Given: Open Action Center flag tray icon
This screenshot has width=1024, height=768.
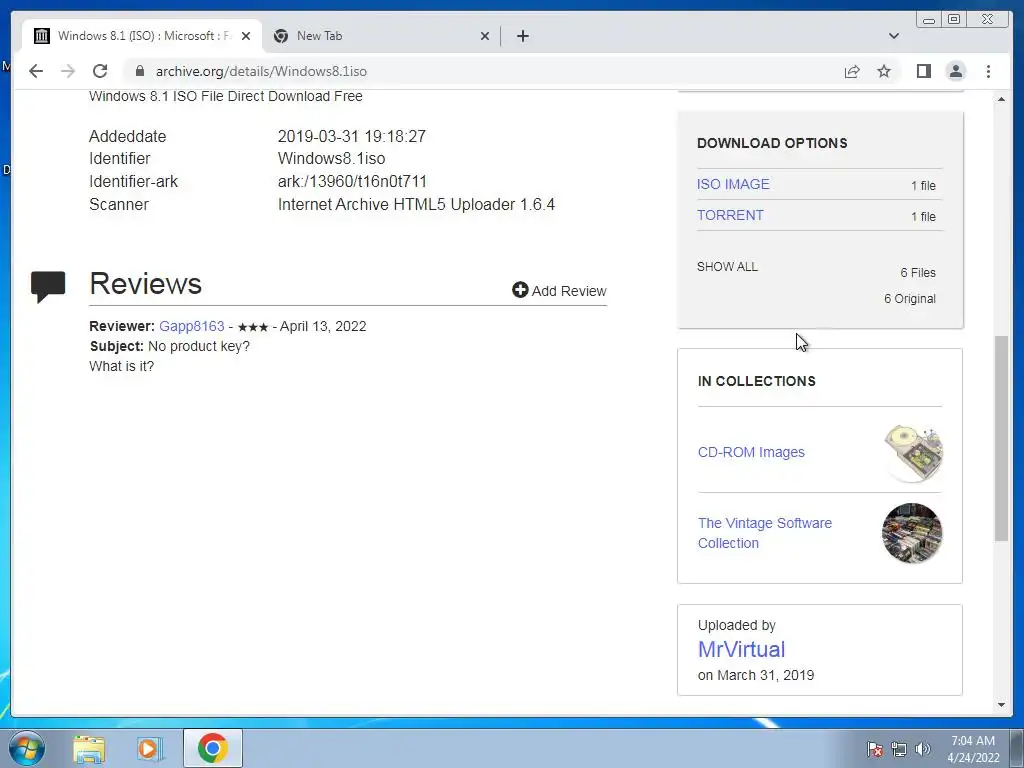Looking at the screenshot, I should pos(874,749).
